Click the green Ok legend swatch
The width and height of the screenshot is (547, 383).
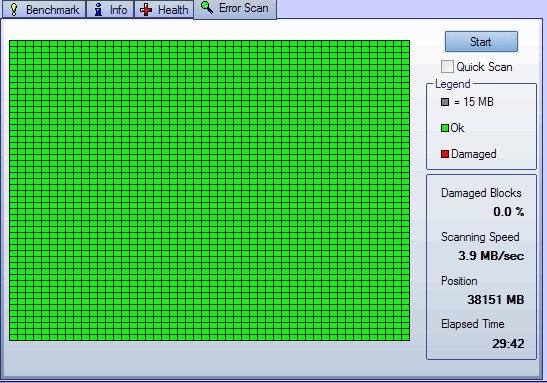445,128
